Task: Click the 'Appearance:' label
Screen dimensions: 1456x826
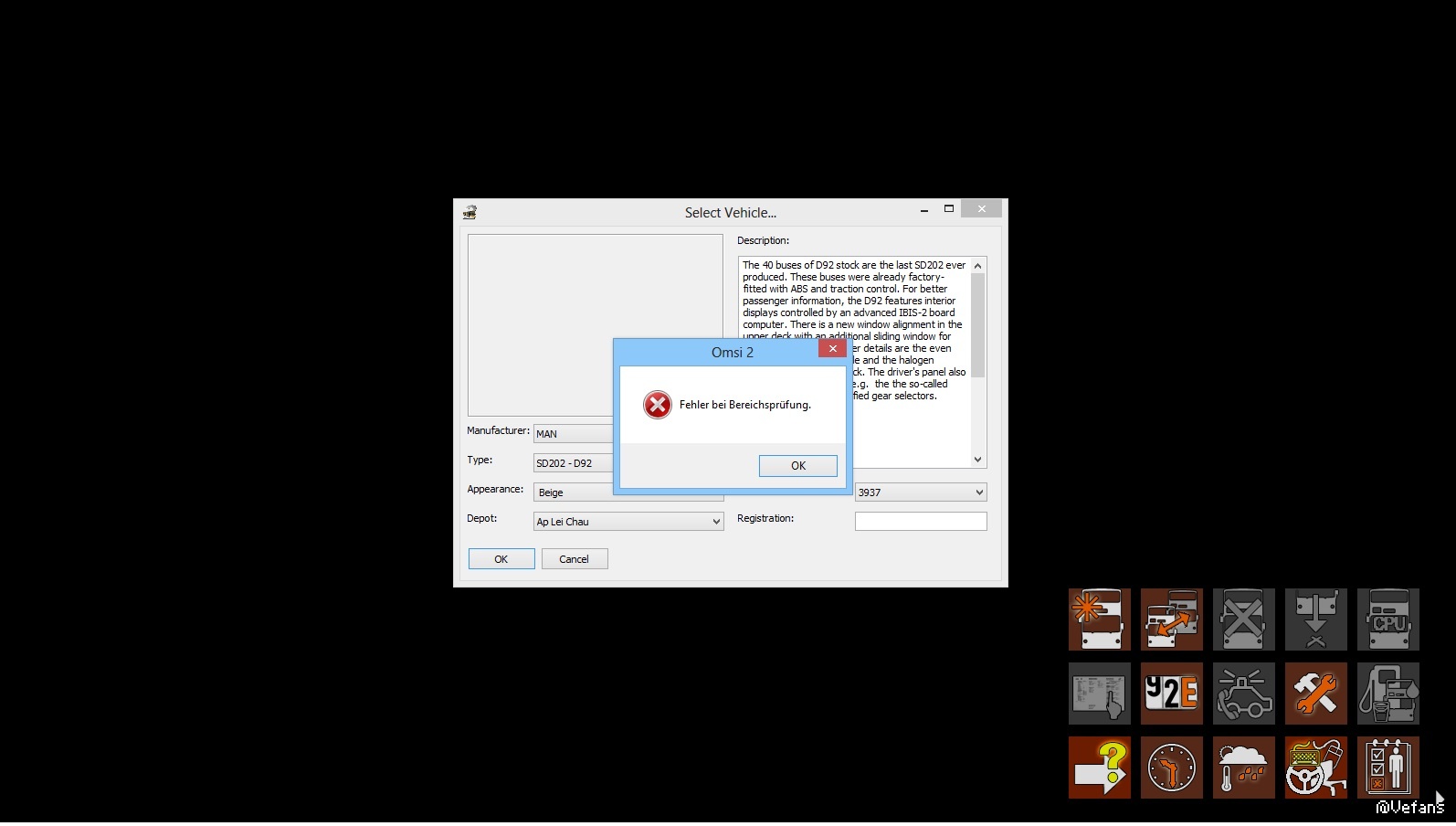Action: tap(495, 489)
